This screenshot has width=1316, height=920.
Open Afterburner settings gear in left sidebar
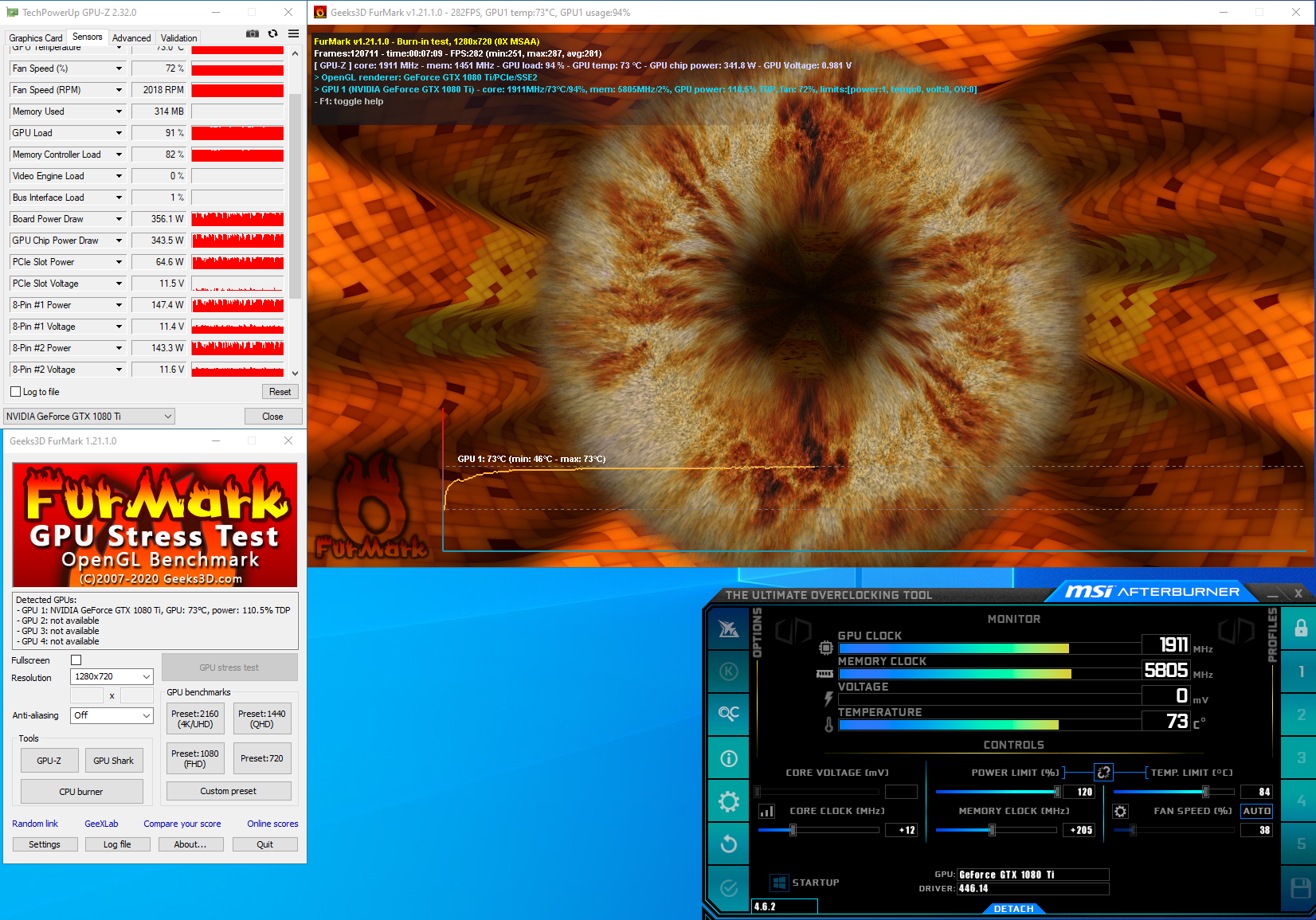[x=728, y=801]
